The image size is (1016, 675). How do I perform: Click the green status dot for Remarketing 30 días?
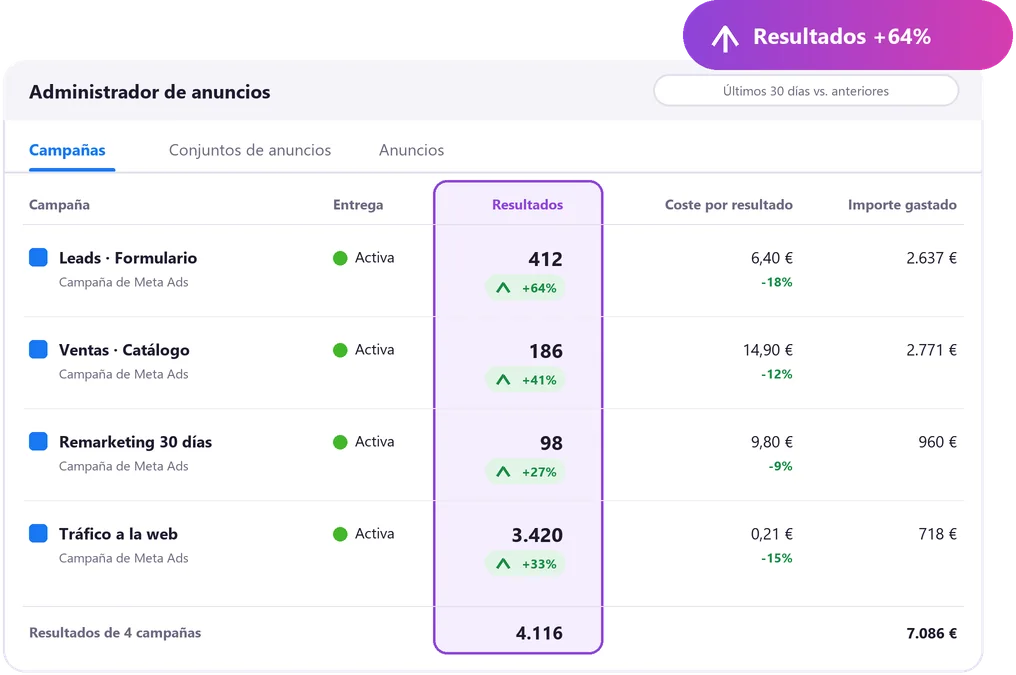pos(340,442)
